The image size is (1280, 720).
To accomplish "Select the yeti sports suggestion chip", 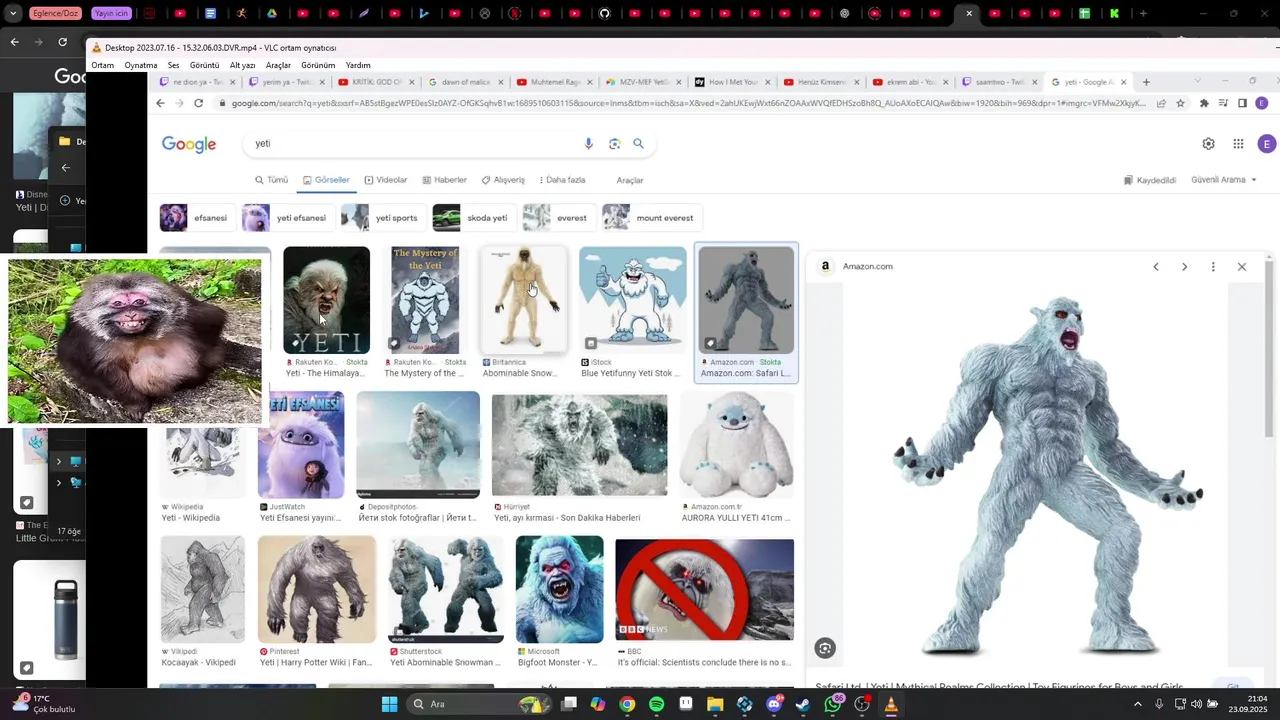I will pos(383,218).
